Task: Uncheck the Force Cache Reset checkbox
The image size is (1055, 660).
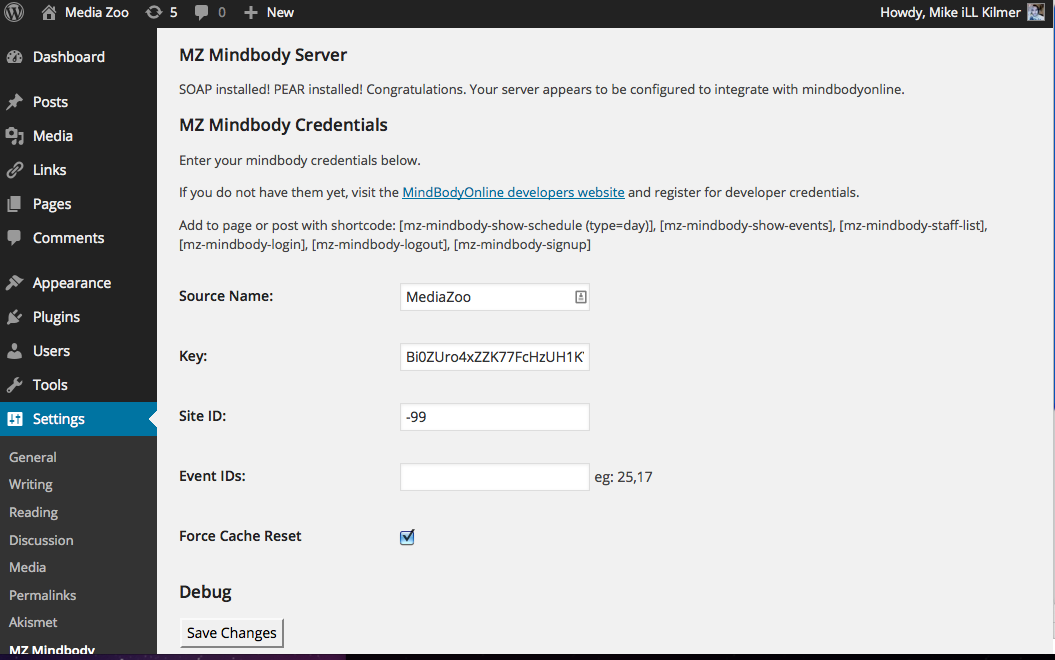Action: pyautogui.click(x=407, y=537)
